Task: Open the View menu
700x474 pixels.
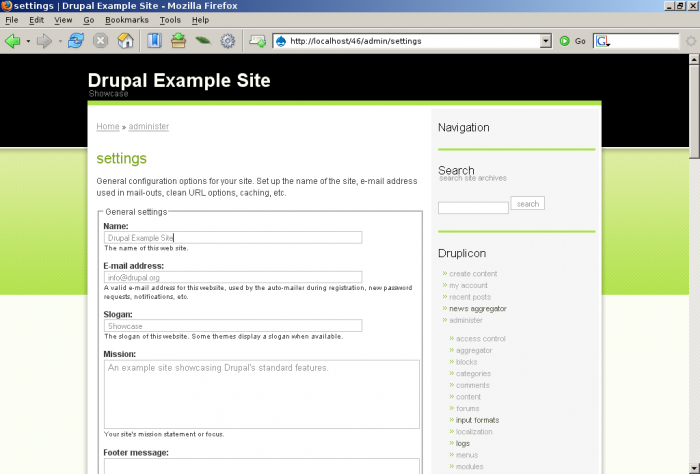Action: pos(63,20)
